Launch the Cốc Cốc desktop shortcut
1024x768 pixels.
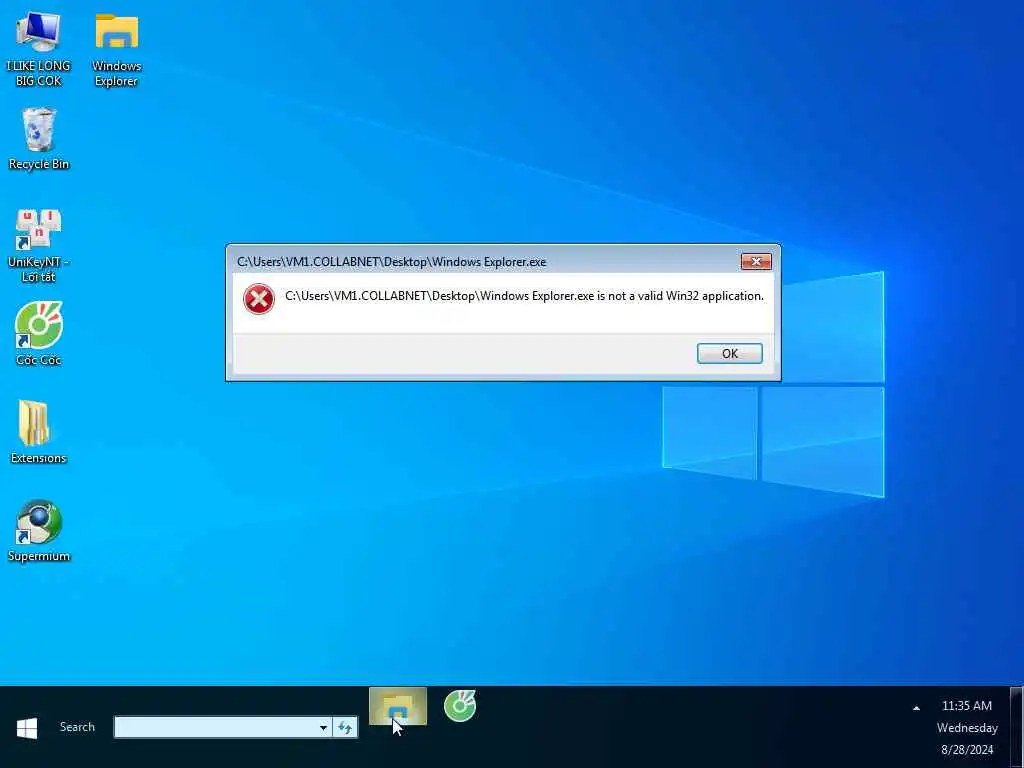[x=39, y=333]
